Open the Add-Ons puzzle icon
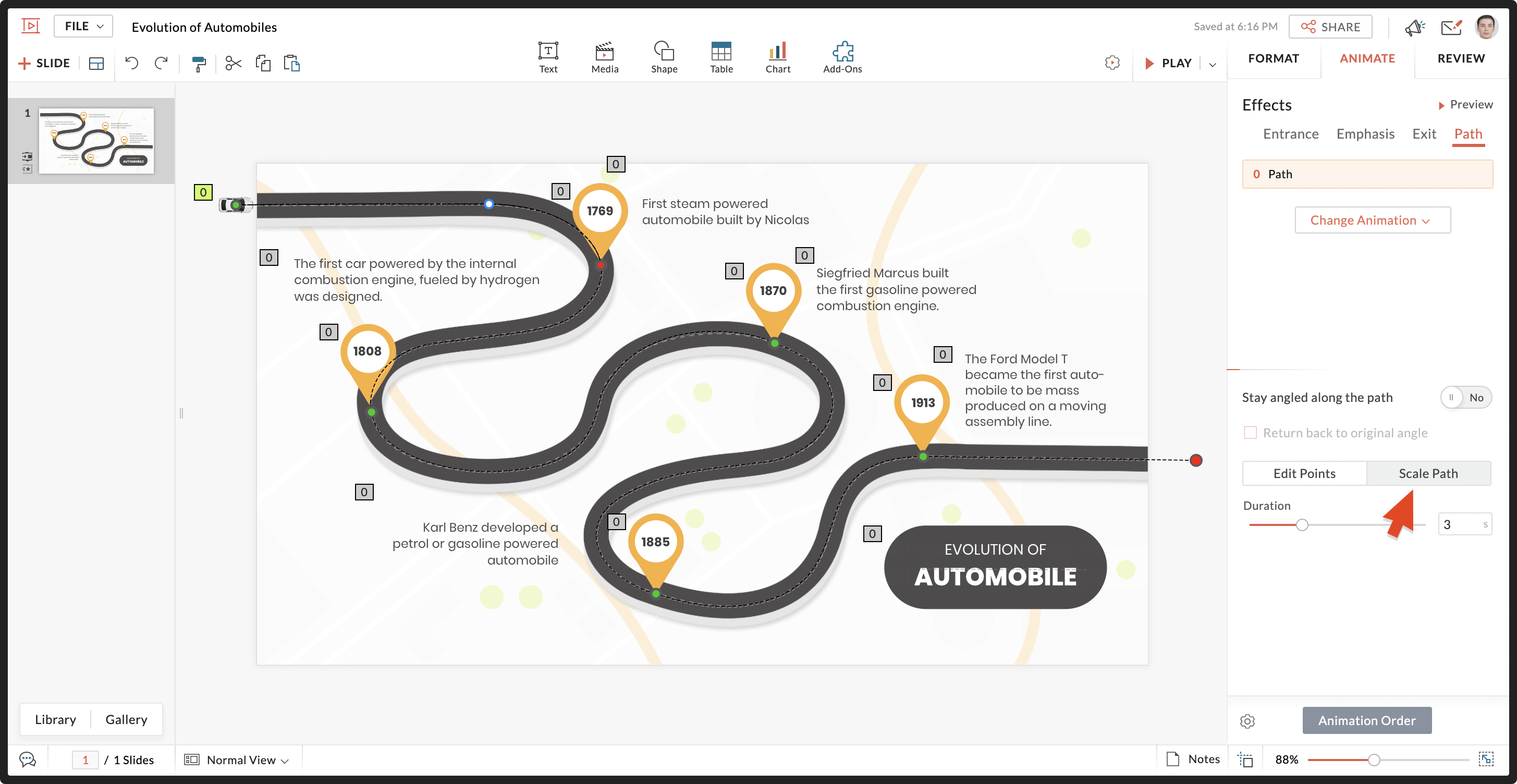 [x=842, y=57]
